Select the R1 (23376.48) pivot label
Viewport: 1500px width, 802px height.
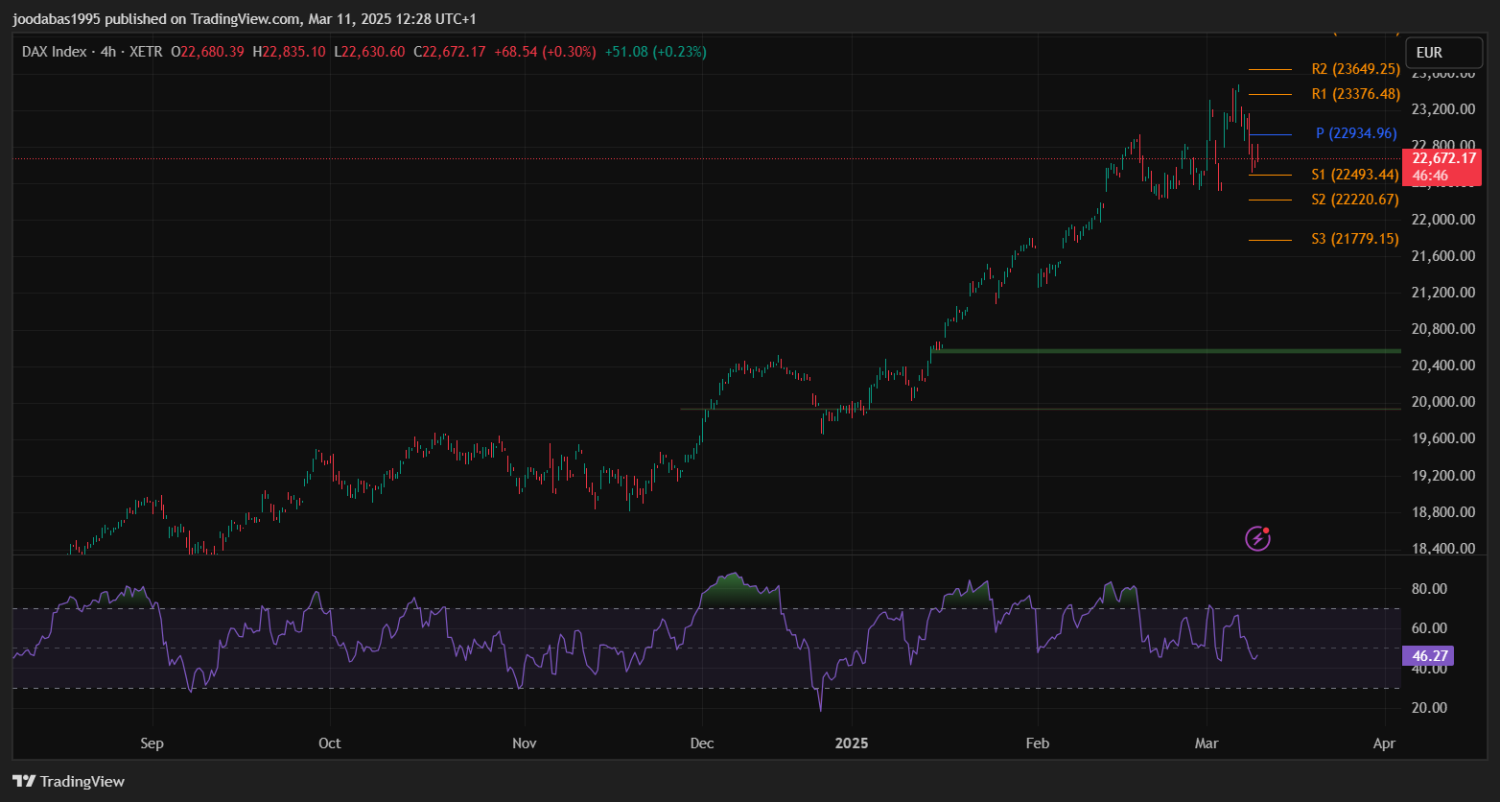1354,94
